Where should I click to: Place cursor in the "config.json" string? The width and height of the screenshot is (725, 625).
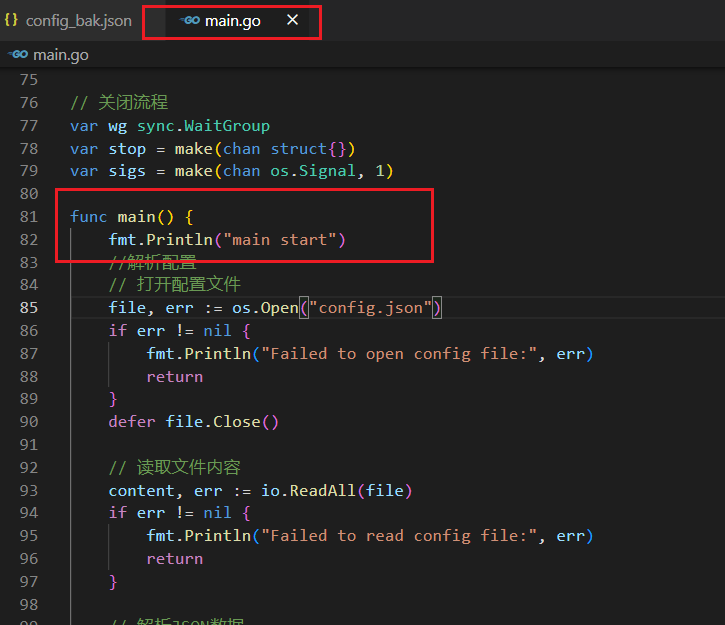(371, 308)
